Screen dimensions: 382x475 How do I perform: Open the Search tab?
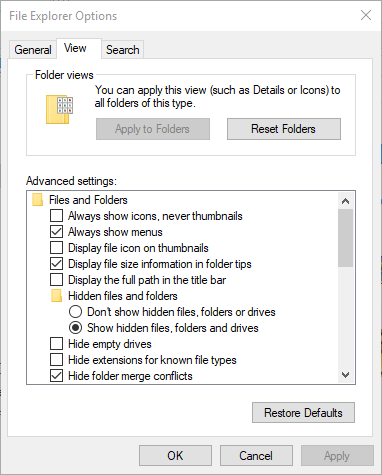tap(123, 50)
